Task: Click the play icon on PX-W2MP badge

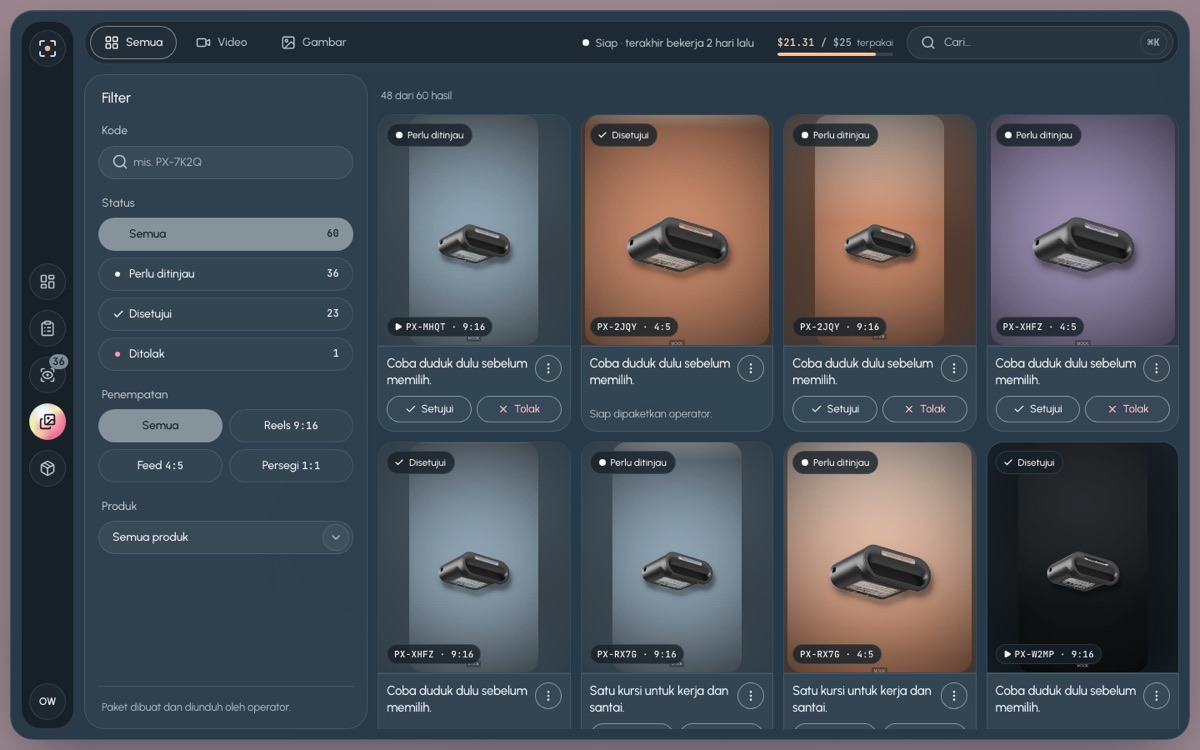Action: click(x=1007, y=654)
